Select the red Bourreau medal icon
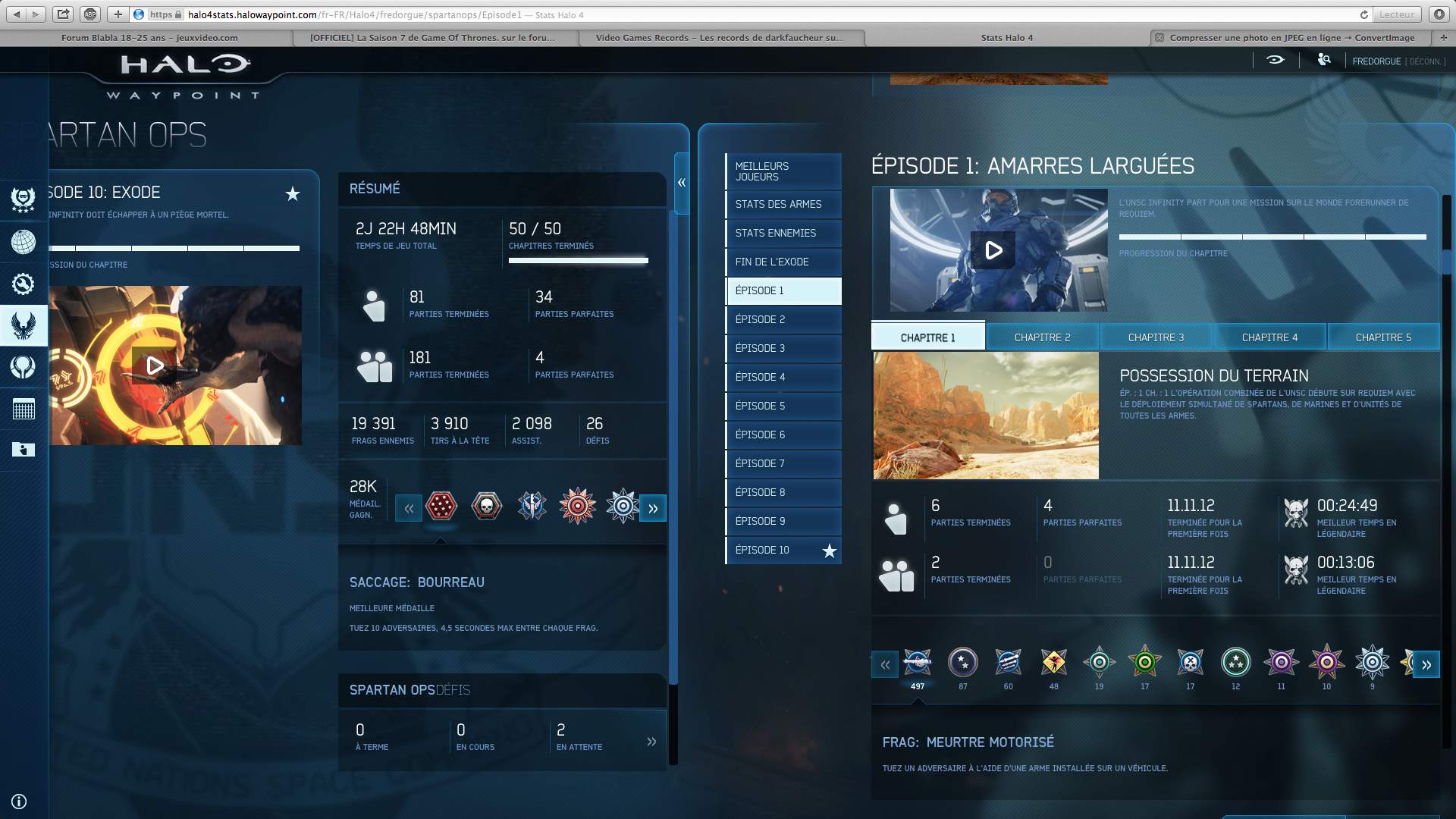 pos(441,506)
